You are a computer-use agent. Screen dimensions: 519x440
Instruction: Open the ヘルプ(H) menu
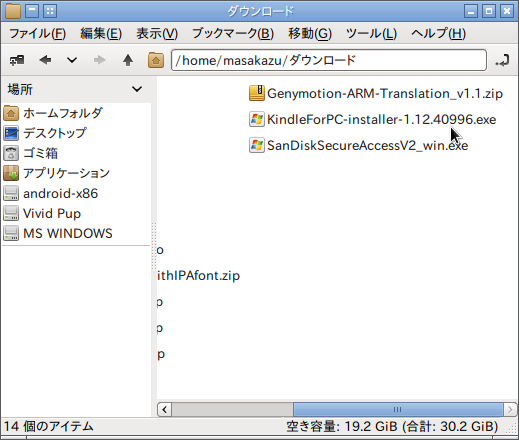(438, 34)
